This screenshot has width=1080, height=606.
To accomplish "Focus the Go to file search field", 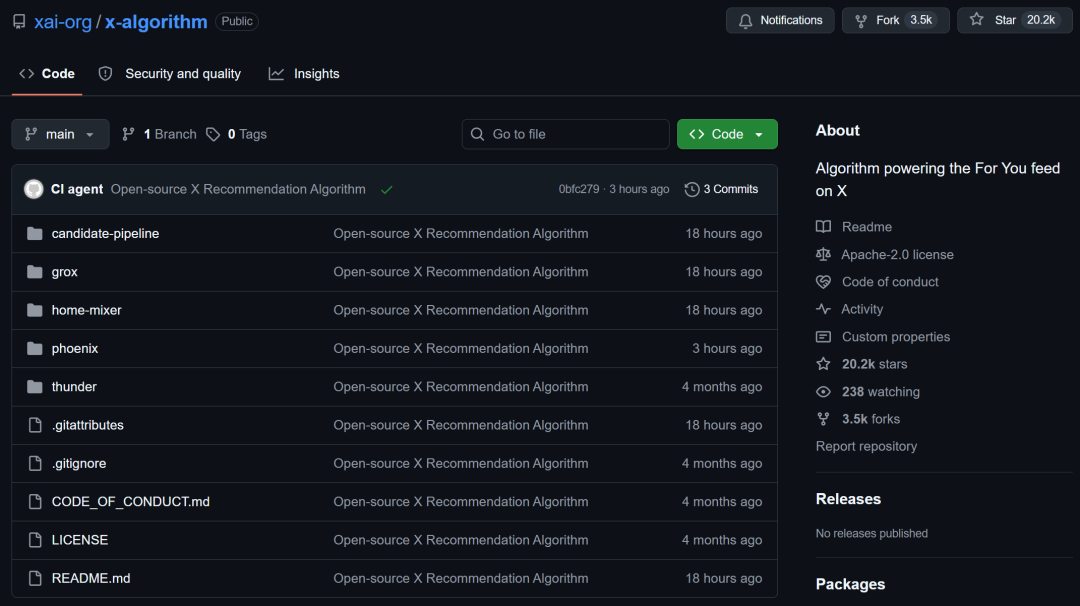I will (x=565, y=134).
